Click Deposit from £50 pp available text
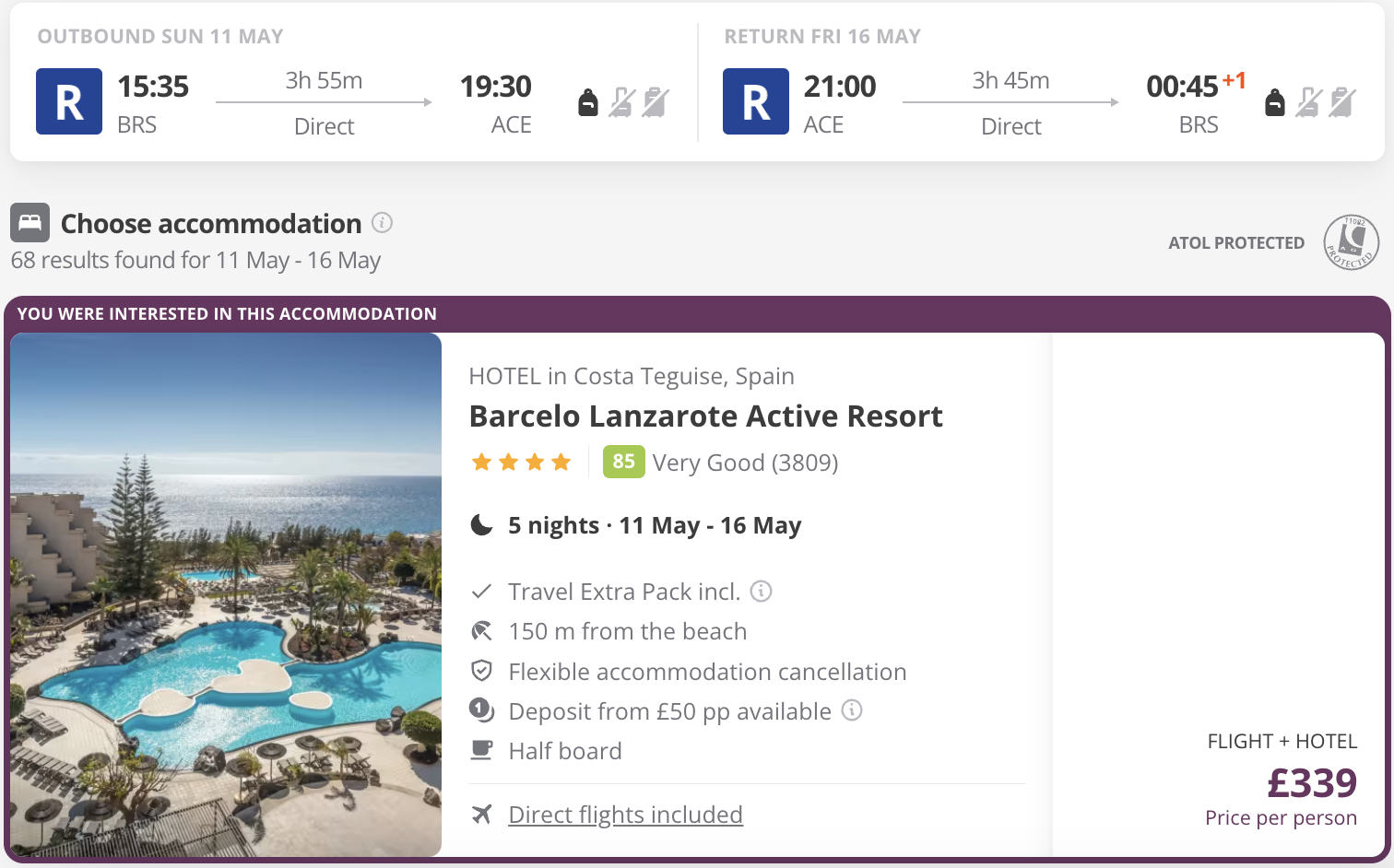This screenshot has height=868, width=1394. 669,711
